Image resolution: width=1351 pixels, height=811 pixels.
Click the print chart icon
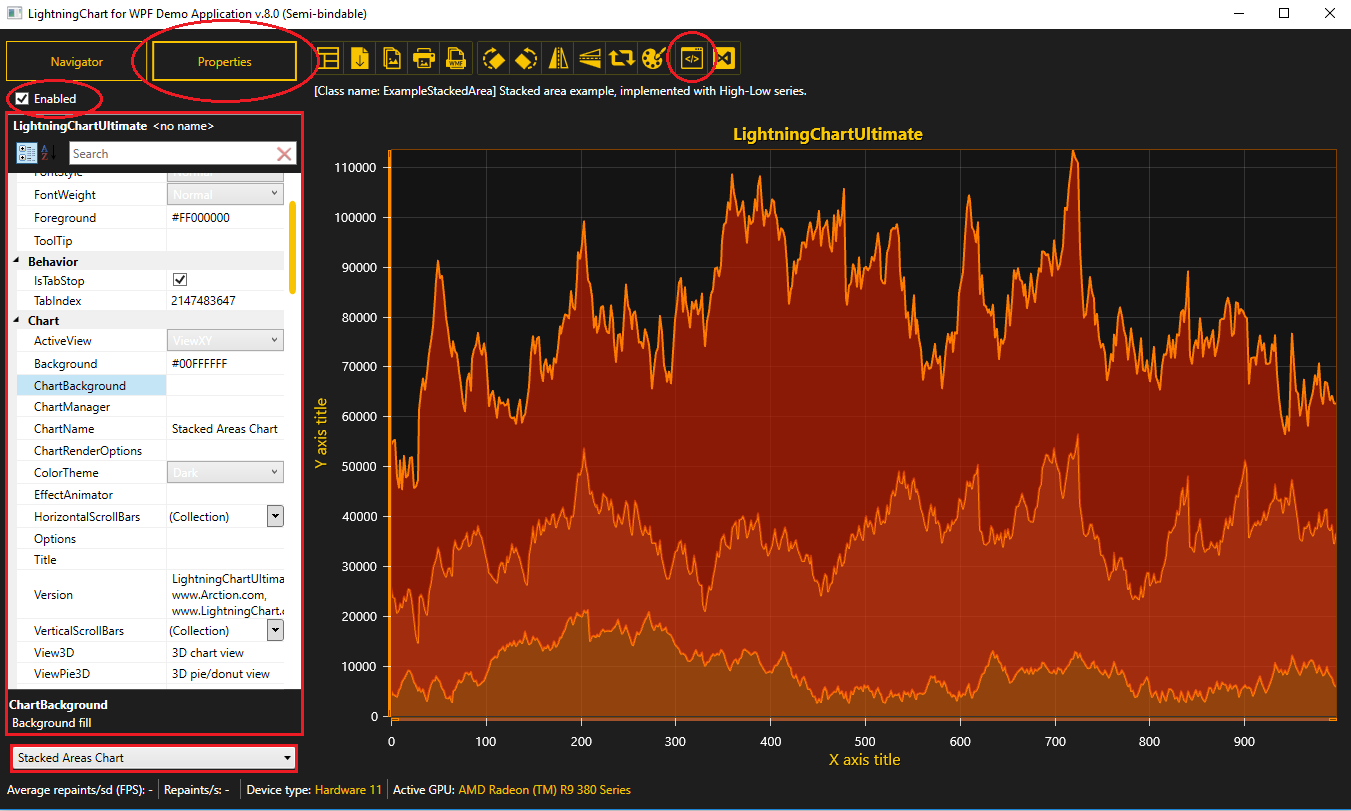click(x=424, y=58)
